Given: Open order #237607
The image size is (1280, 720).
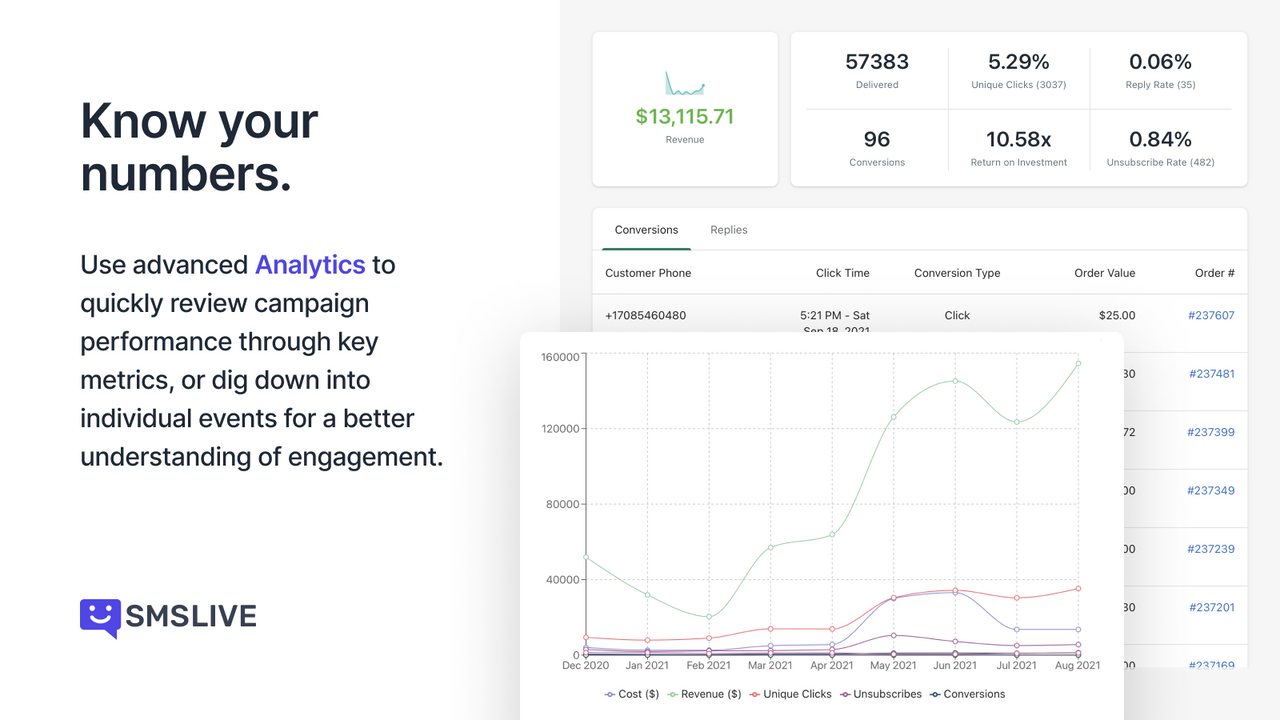Looking at the screenshot, I should click(x=1211, y=315).
